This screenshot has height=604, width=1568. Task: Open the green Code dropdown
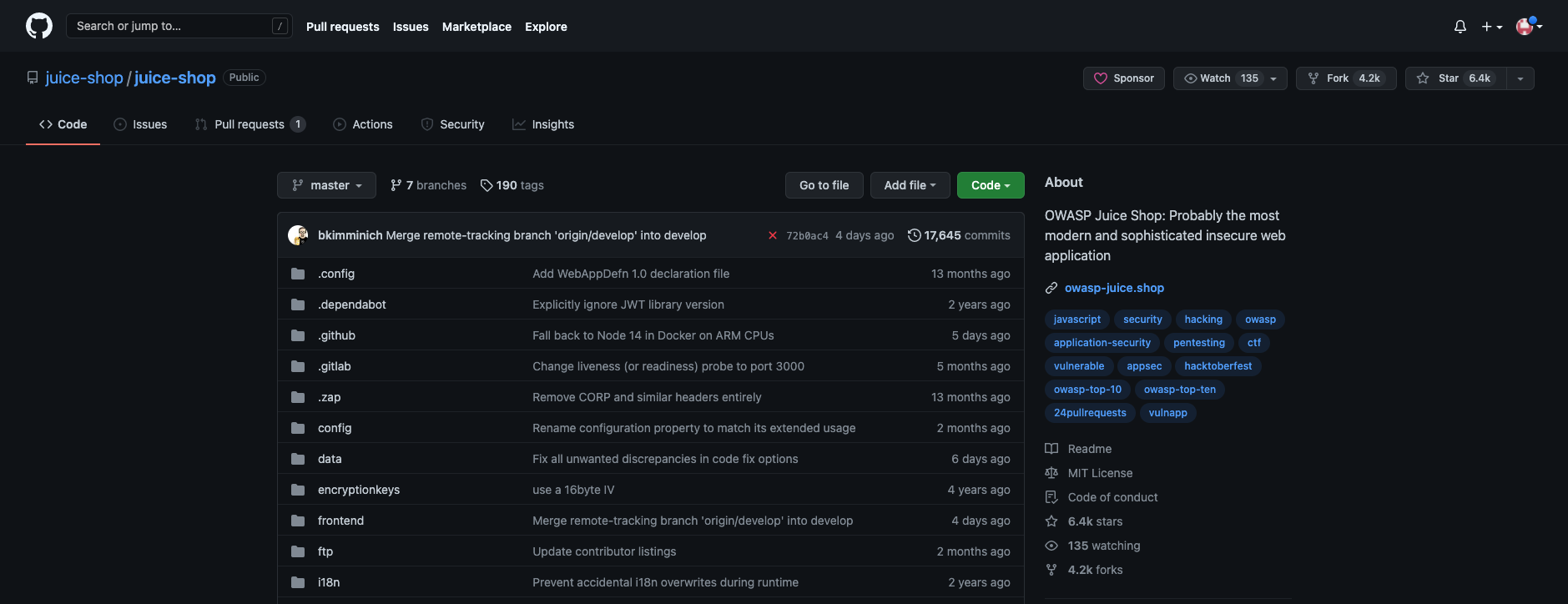(990, 185)
